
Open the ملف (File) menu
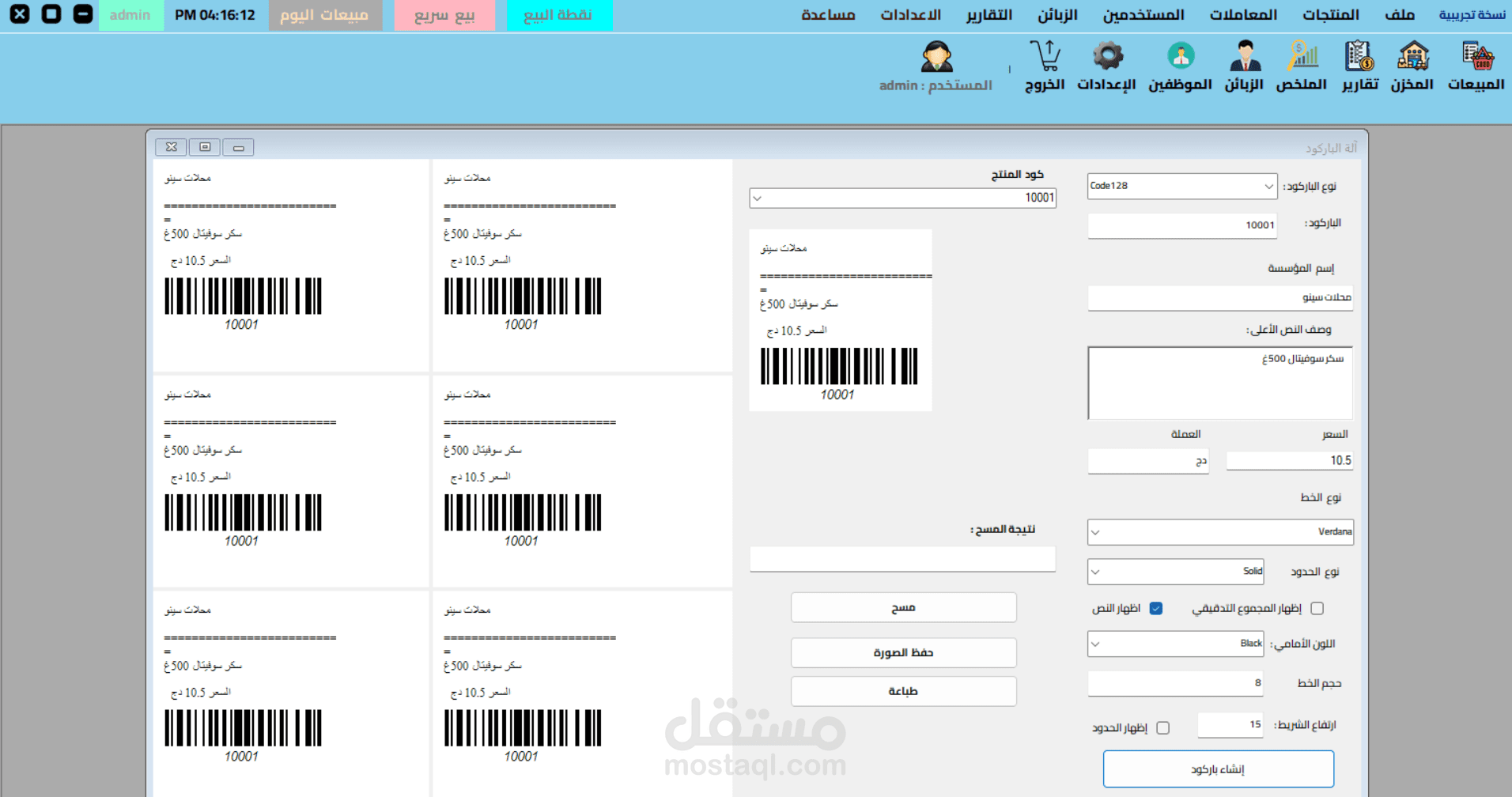pyautogui.click(x=1400, y=15)
